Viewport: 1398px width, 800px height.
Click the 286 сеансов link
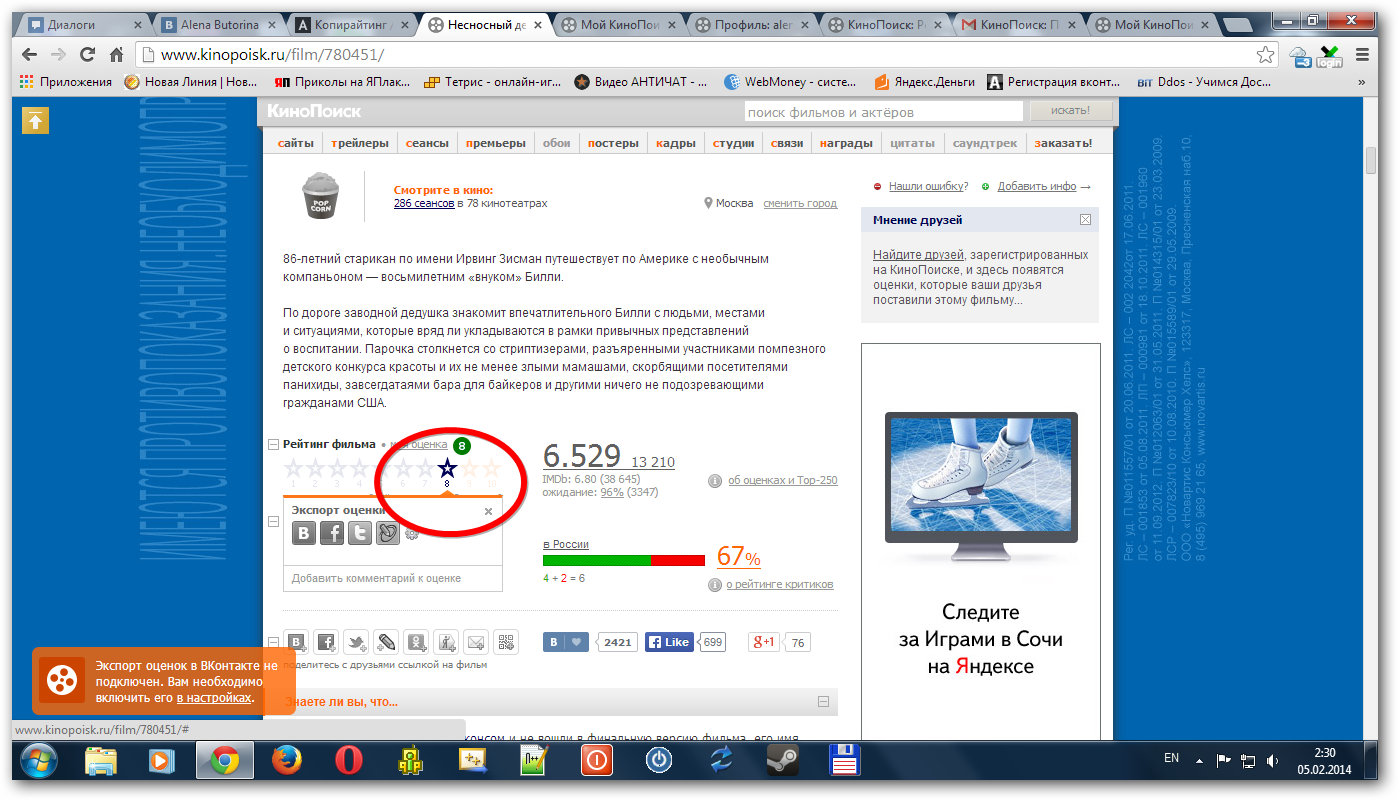pos(424,203)
